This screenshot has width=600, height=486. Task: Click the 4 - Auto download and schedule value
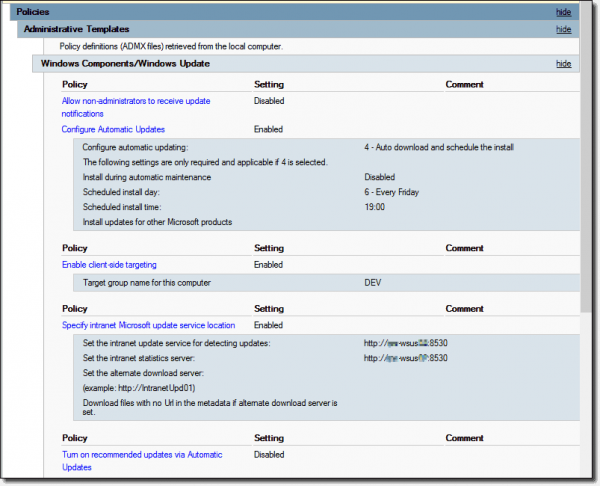[x=439, y=147]
